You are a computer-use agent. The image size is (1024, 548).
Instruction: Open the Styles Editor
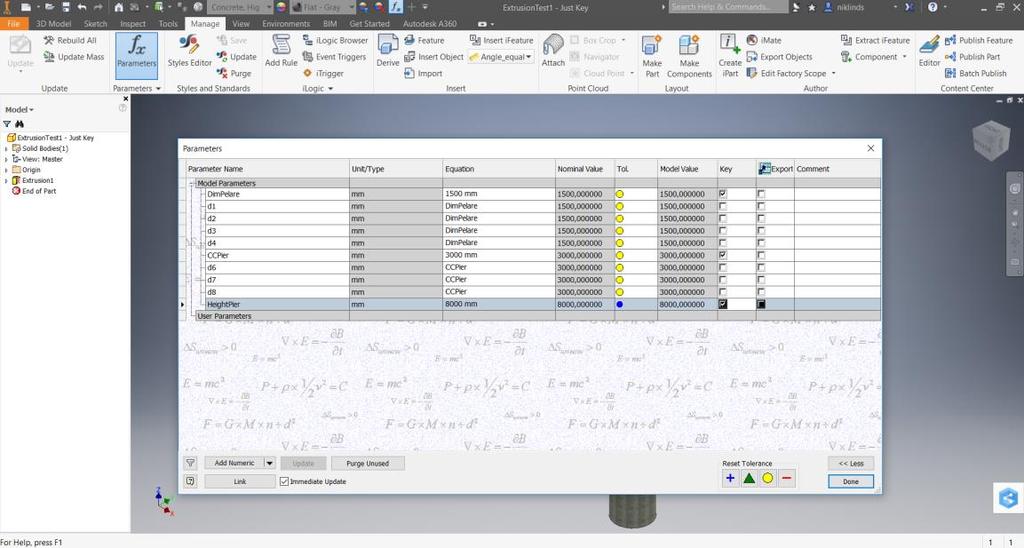coord(189,51)
